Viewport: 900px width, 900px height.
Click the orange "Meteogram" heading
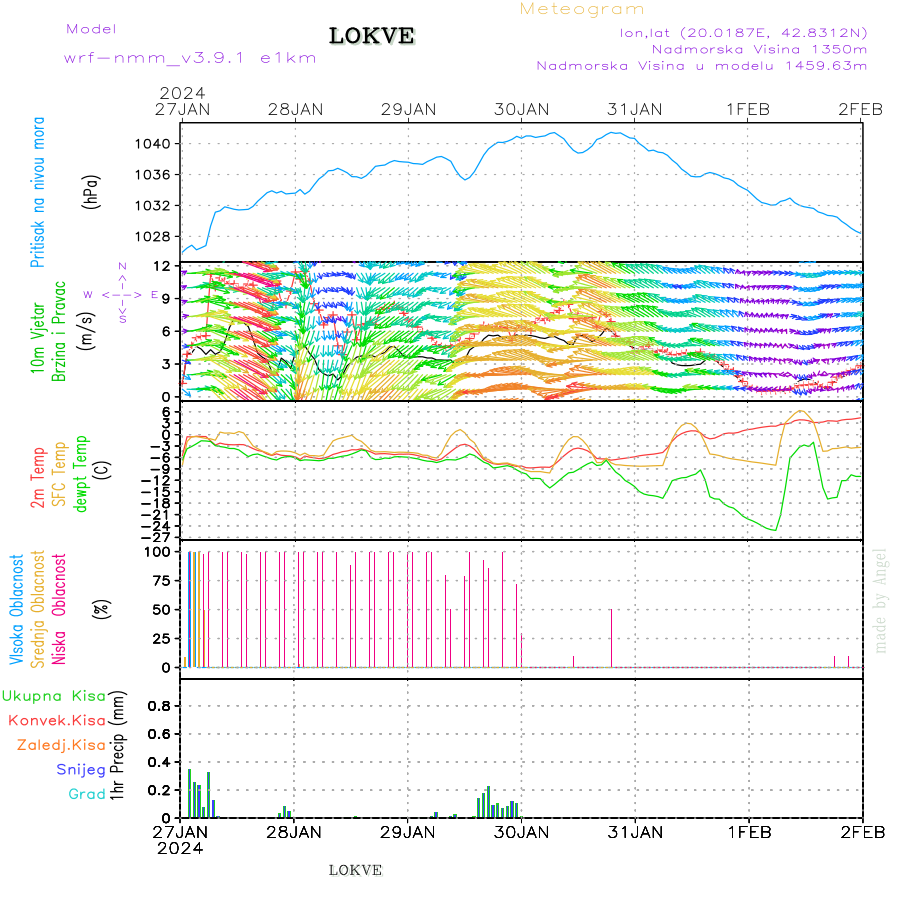tap(581, 9)
